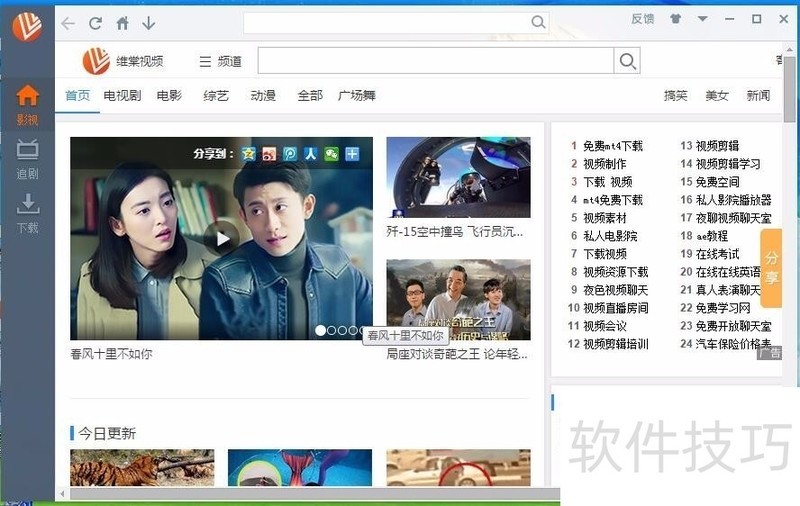Open the skin (shirt) icon

(x=676, y=19)
